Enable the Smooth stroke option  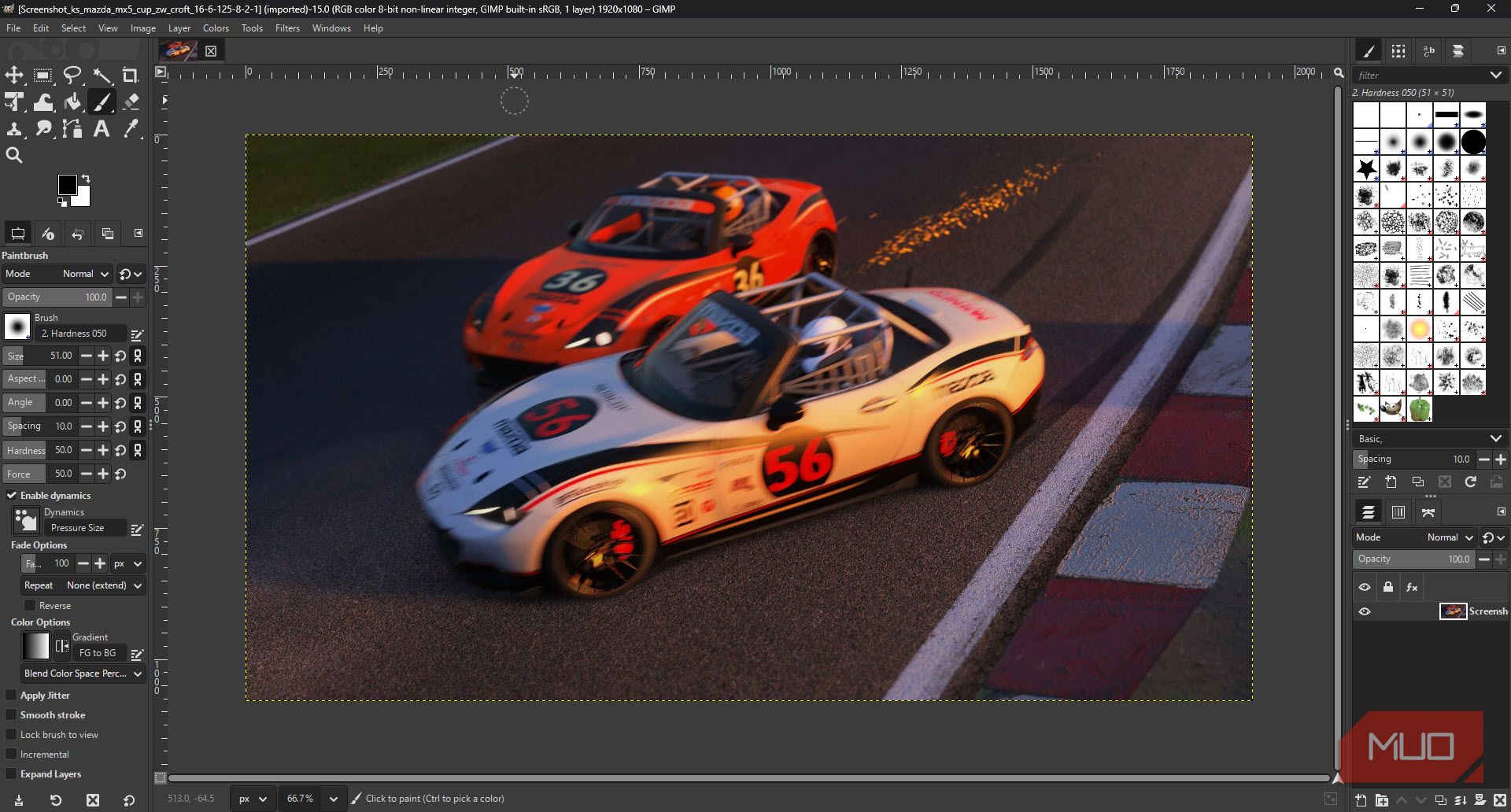(12, 715)
